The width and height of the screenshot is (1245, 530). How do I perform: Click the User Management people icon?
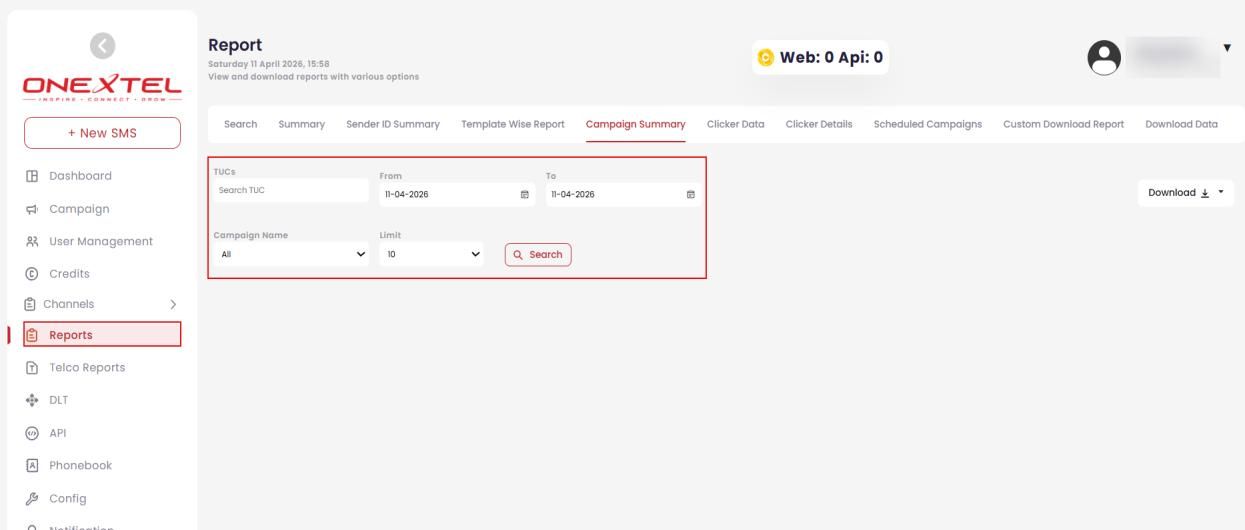tap(31, 242)
